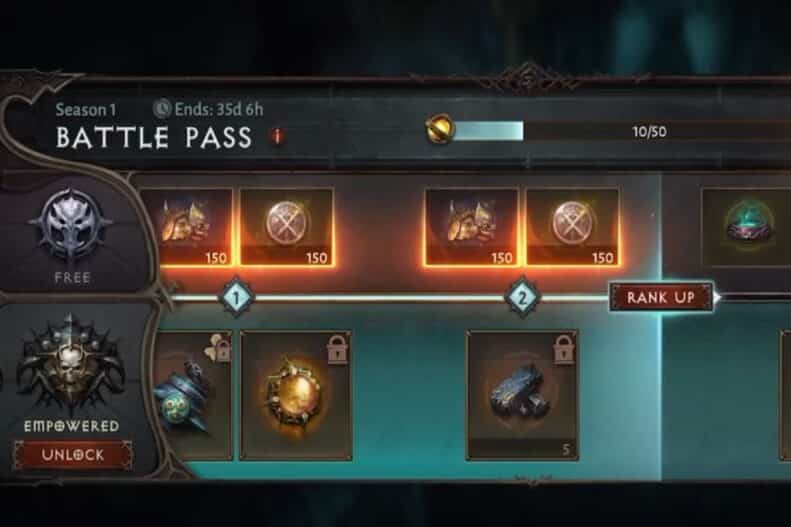Click the gold orb battle points icon
791x527 pixels.
pyautogui.click(x=439, y=129)
